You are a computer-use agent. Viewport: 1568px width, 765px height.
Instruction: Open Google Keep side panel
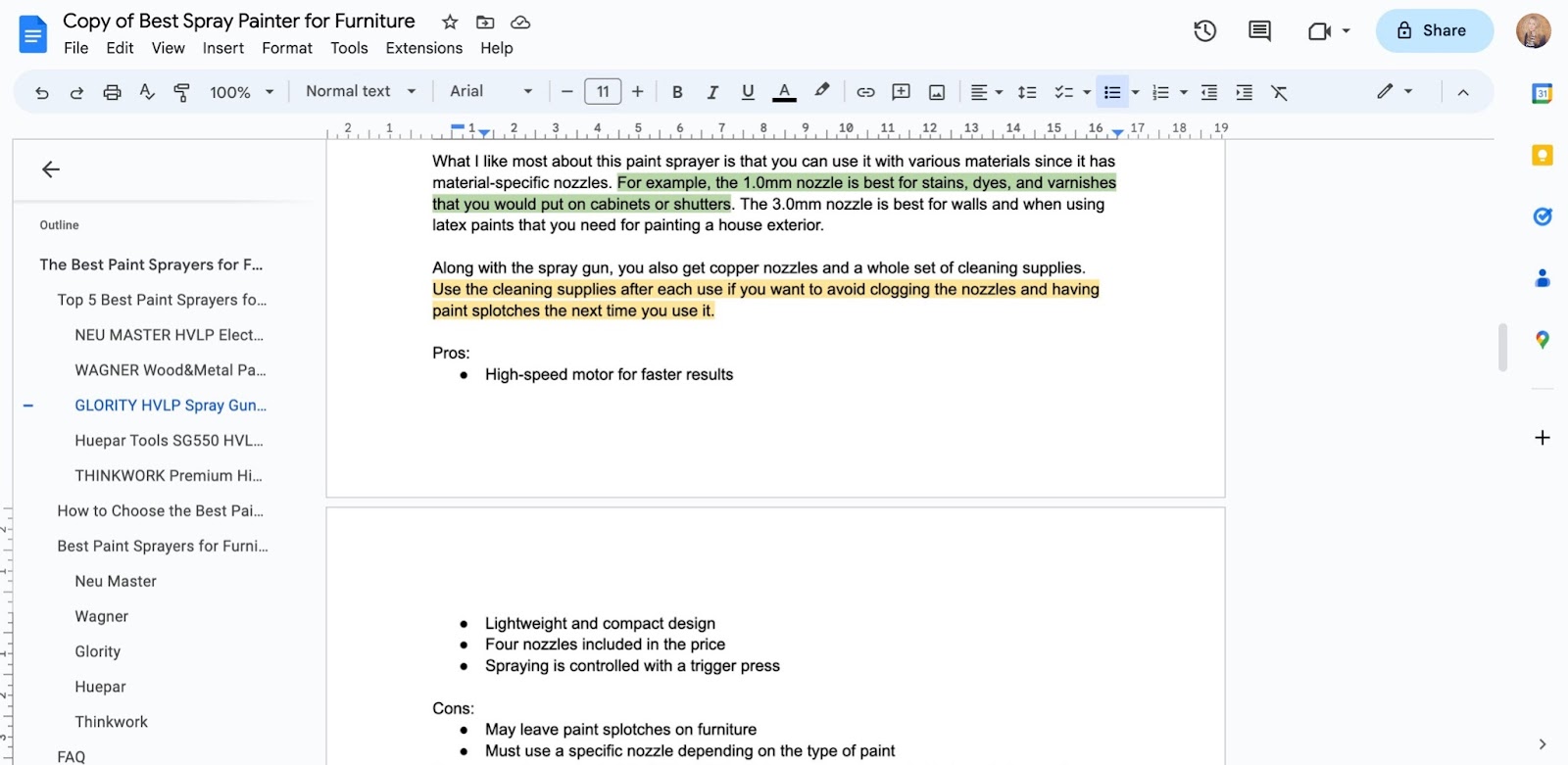point(1542,155)
